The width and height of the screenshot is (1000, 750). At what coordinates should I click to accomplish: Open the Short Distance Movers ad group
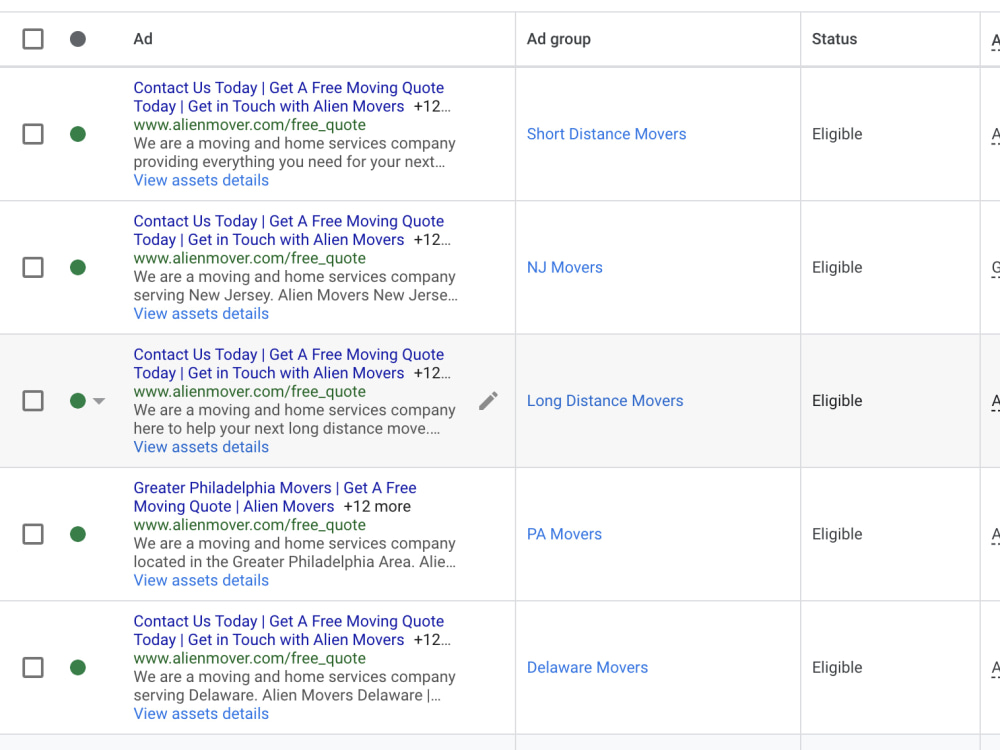pyautogui.click(x=607, y=134)
